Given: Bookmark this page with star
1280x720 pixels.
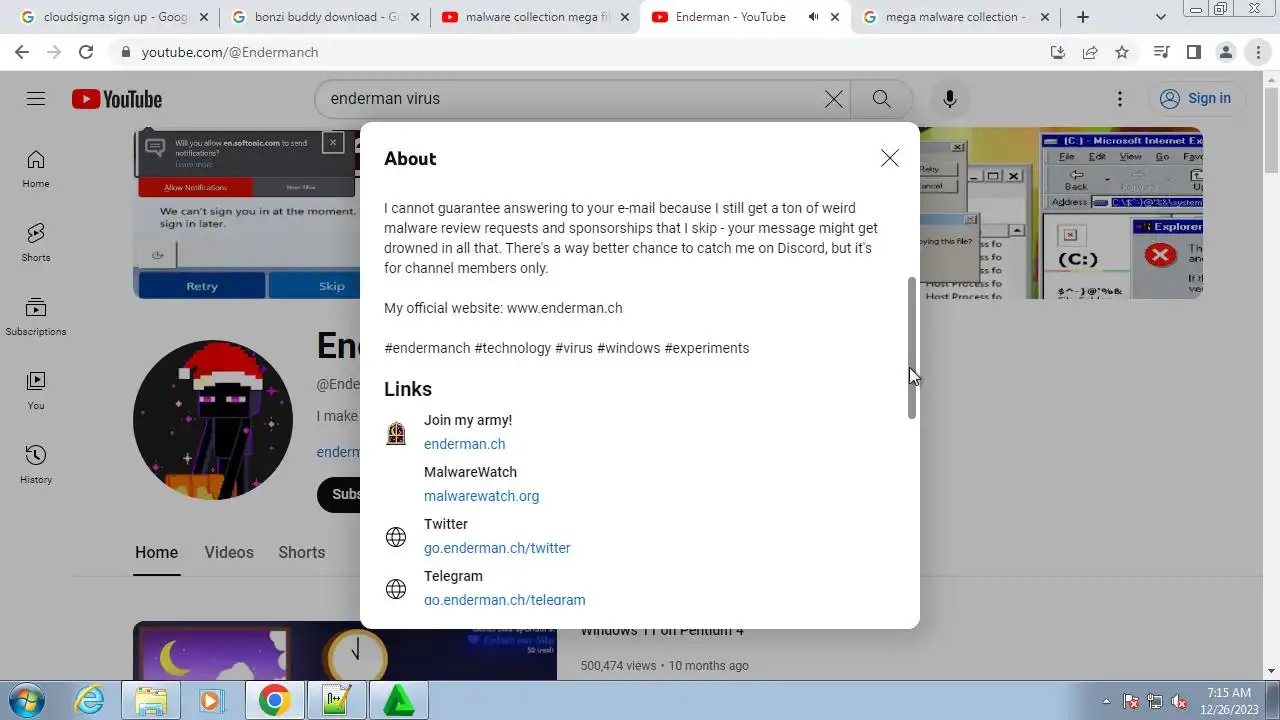Looking at the screenshot, I should [1122, 52].
